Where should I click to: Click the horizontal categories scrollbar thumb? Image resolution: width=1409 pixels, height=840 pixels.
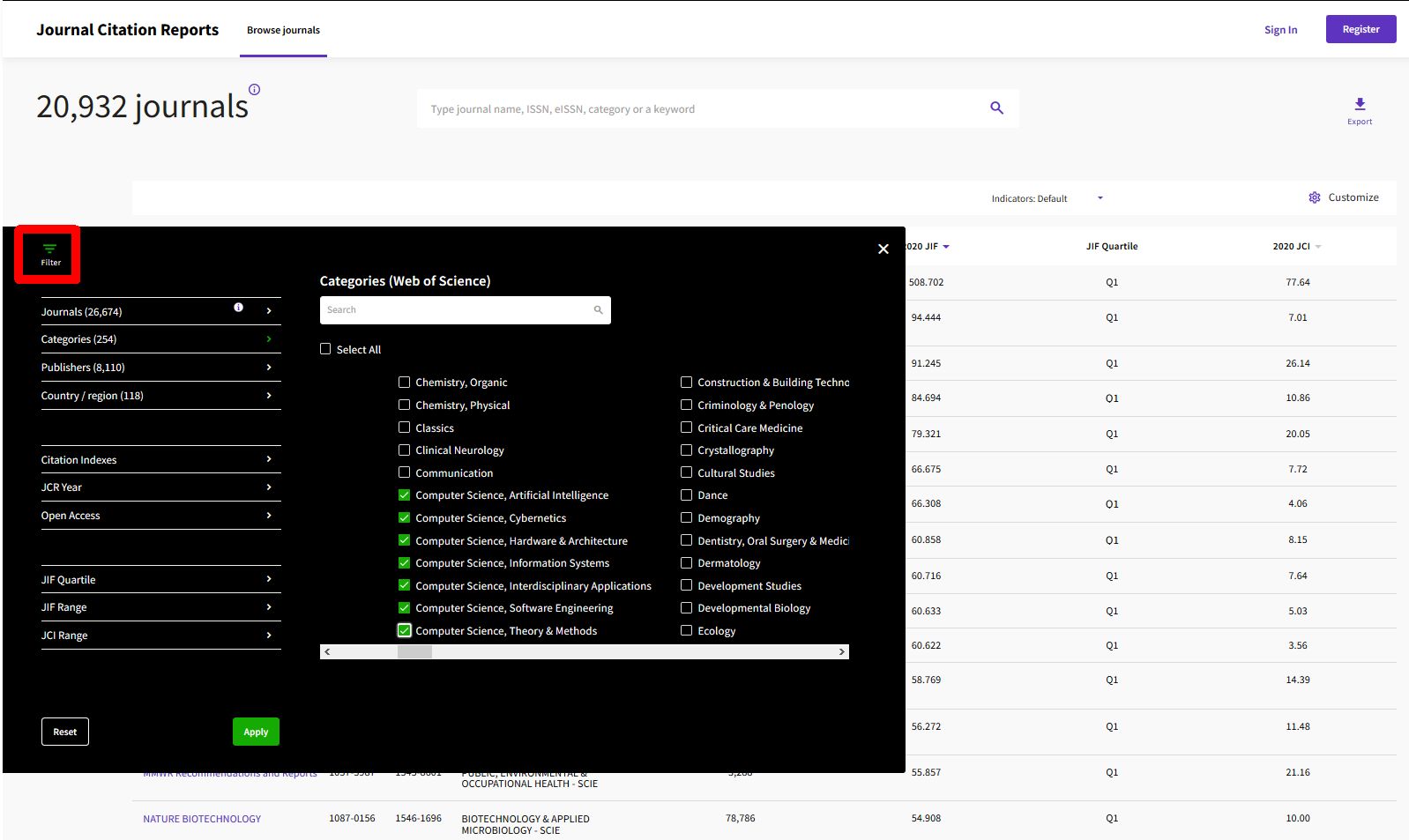click(414, 652)
